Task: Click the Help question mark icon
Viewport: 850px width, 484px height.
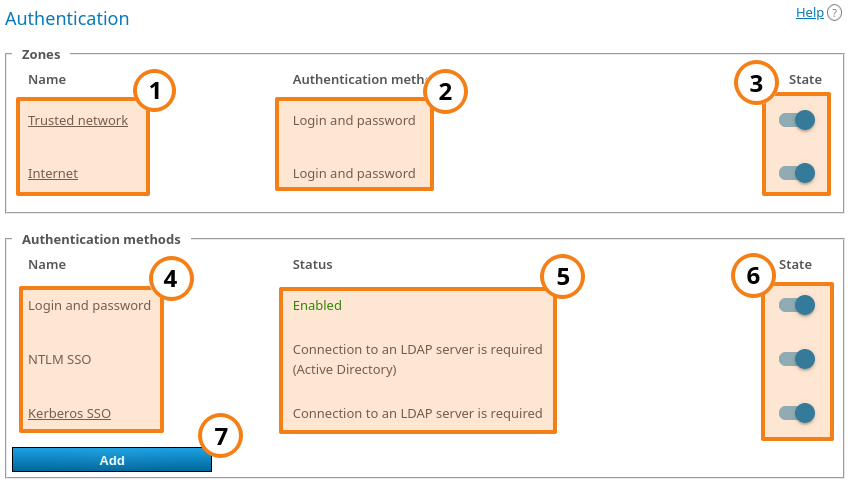Action: (834, 13)
